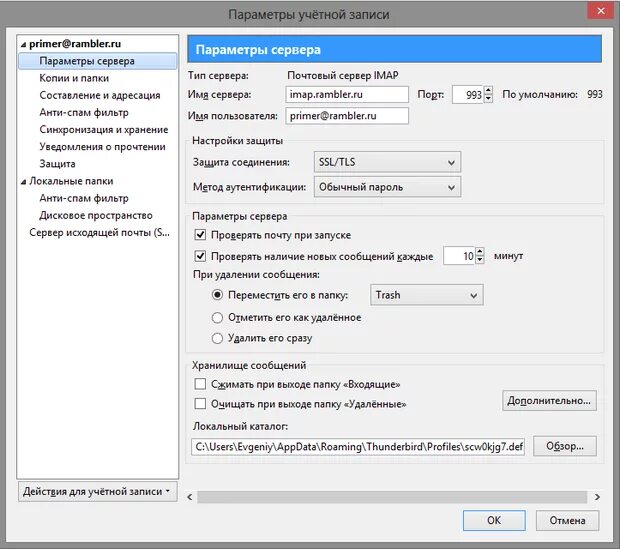
Task: Collapse the primer@rambler.ru account tree
Action: 23,45
